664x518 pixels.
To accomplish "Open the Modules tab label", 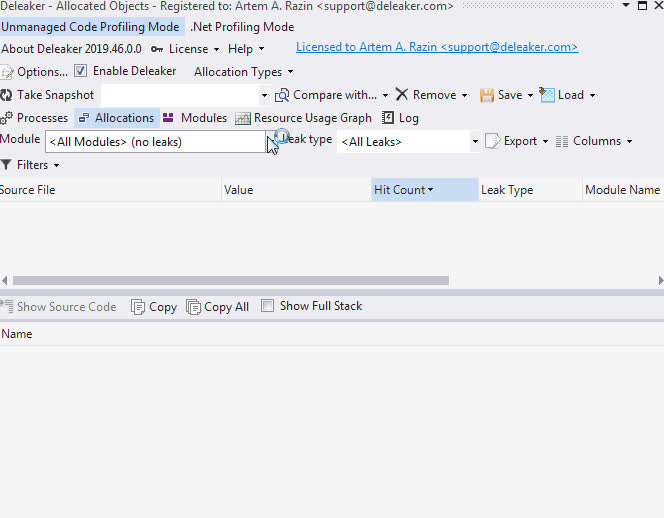I will pyautogui.click(x=204, y=118).
